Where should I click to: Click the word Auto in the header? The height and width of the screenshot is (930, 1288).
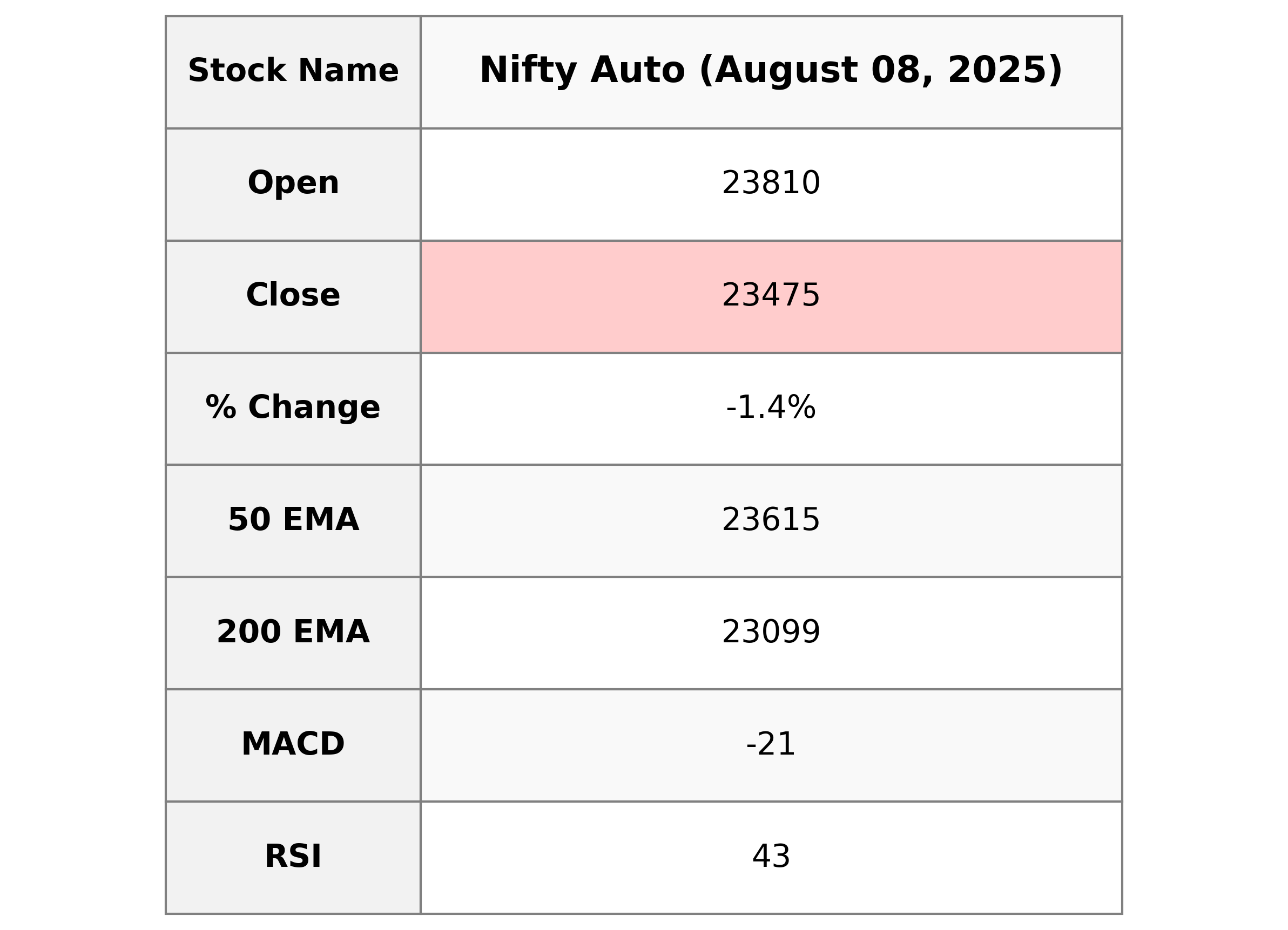point(637,72)
